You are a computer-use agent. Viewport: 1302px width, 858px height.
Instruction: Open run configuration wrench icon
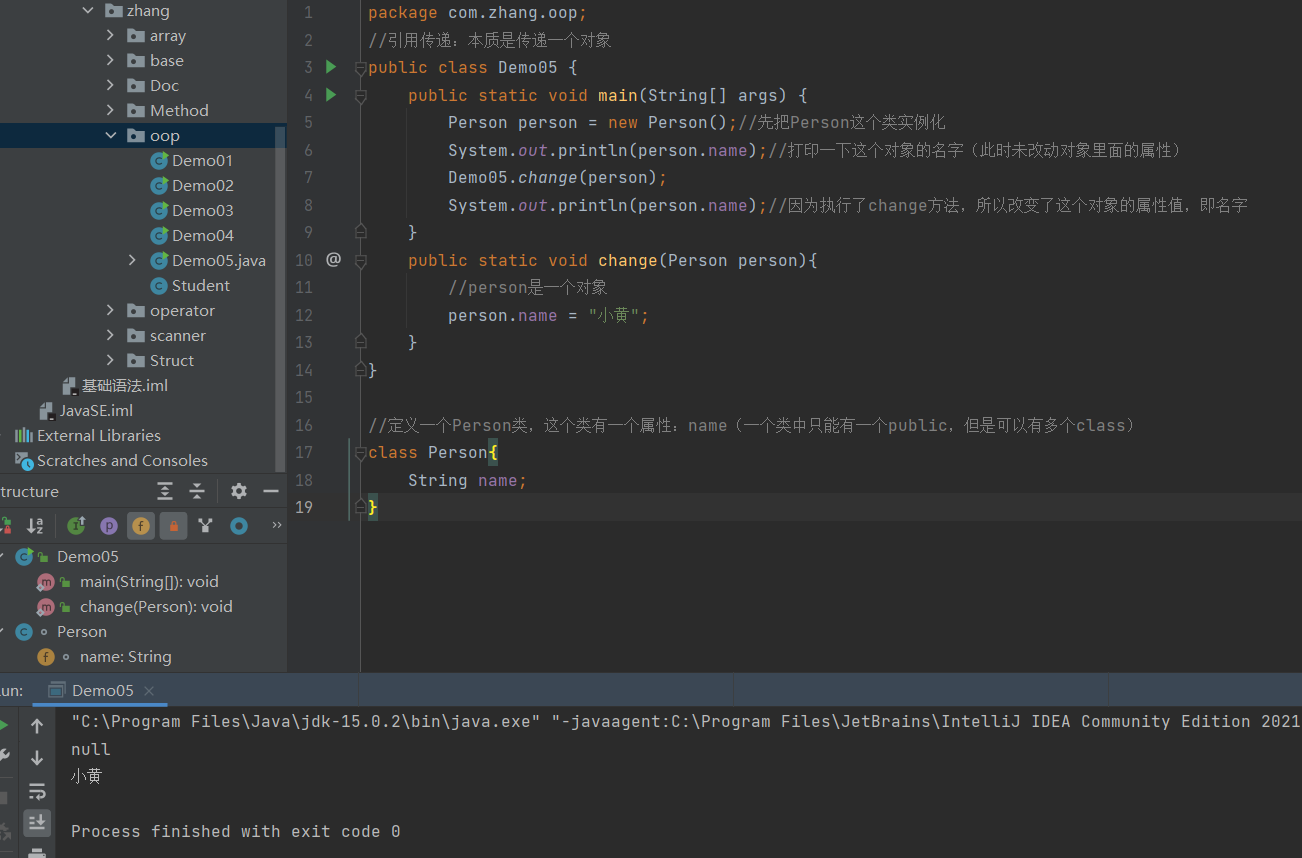click(4, 757)
